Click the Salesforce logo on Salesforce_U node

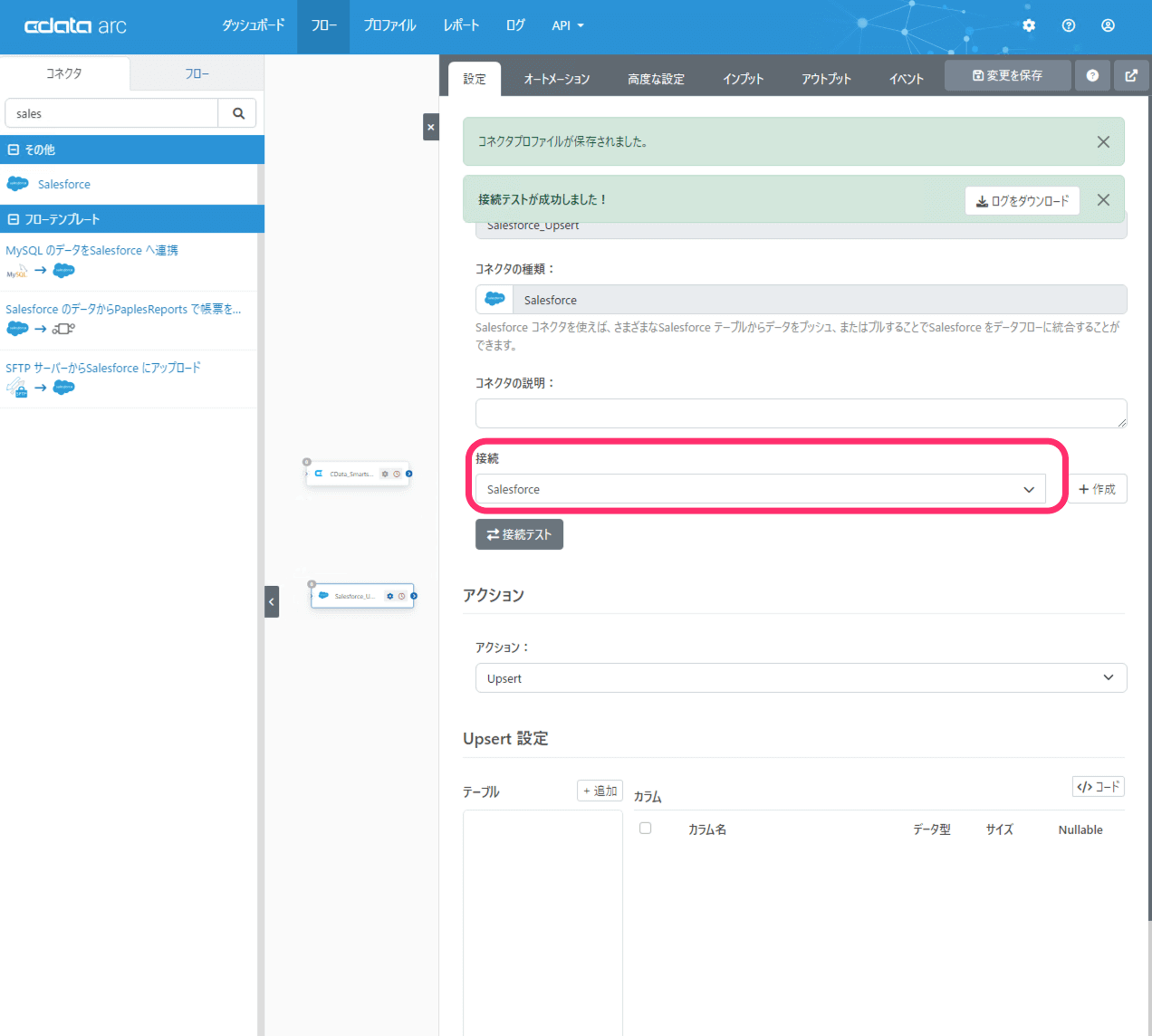(323, 596)
